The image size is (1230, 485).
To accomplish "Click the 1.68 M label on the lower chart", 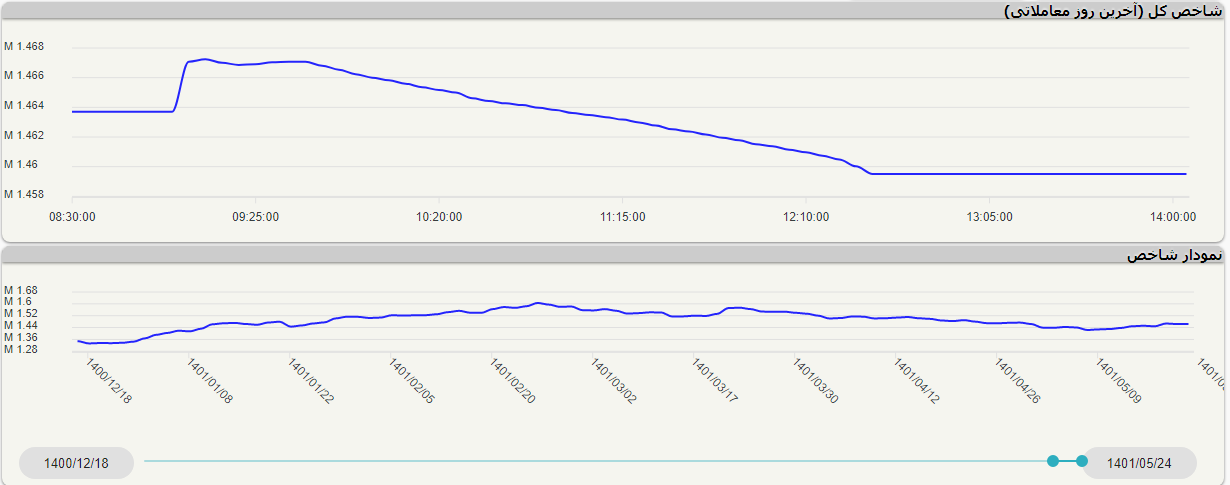I will point(21,290).
